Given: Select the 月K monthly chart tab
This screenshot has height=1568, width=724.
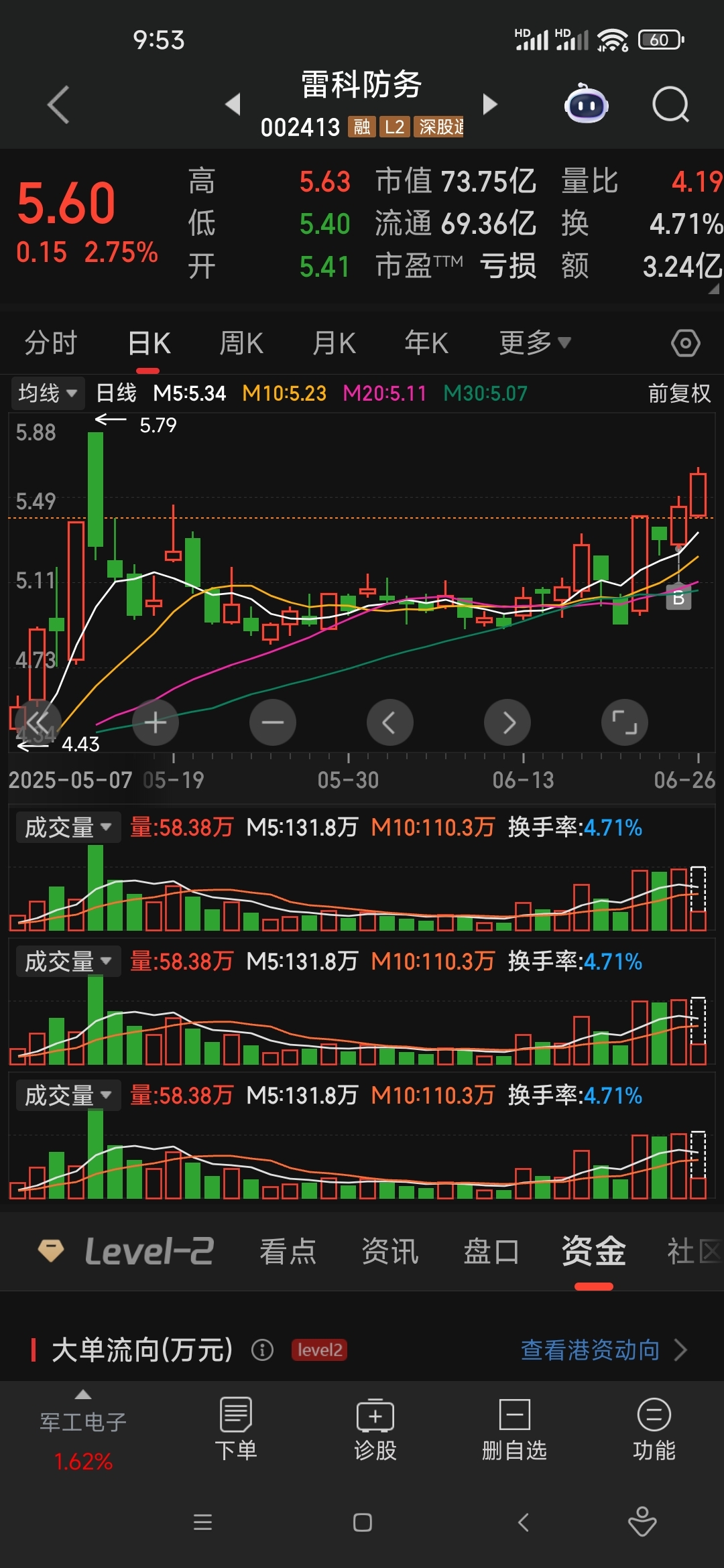Looking at the screenshot, I should tap(334, 343).
